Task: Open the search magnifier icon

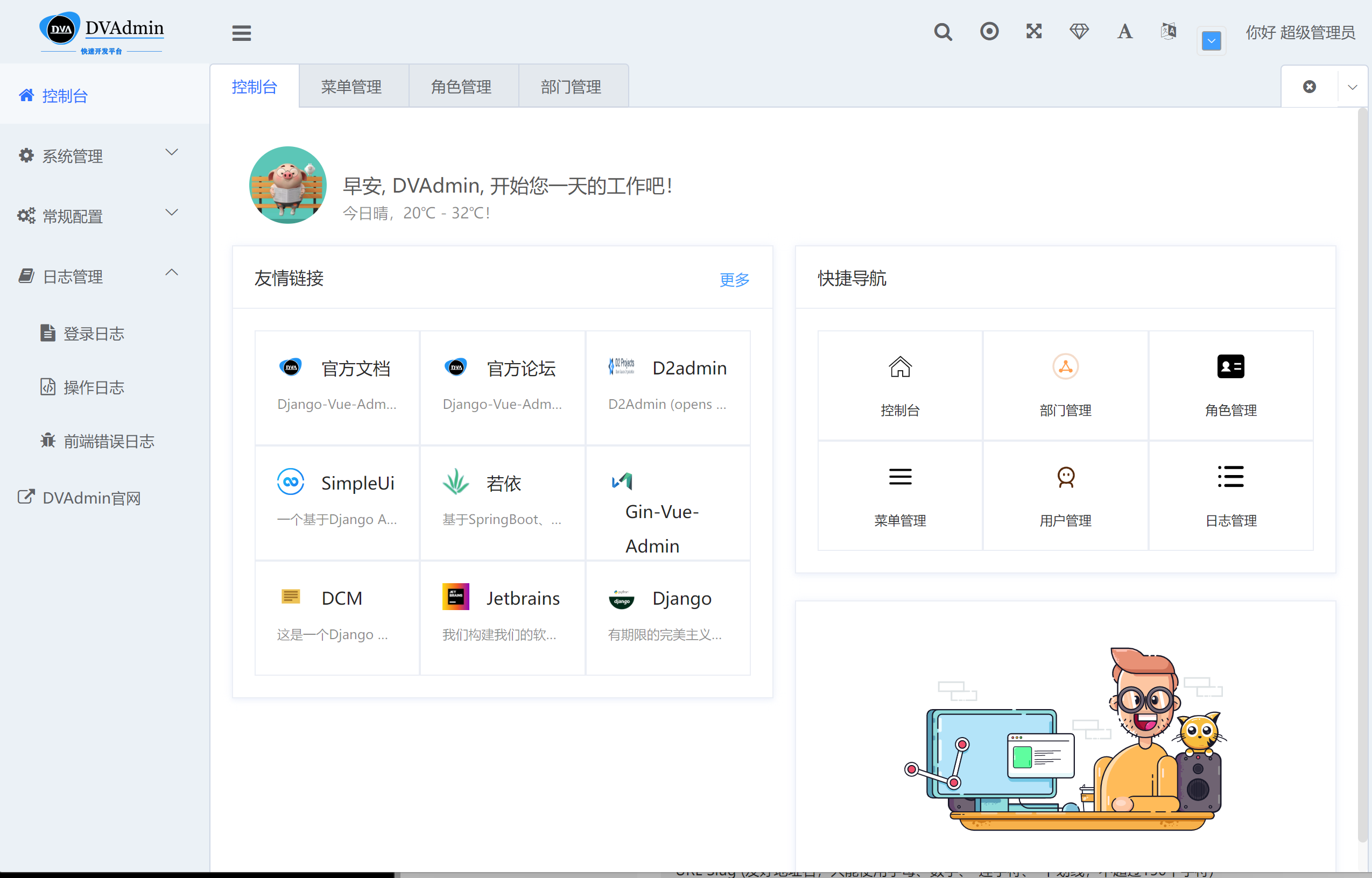Action: pos(943,32)
